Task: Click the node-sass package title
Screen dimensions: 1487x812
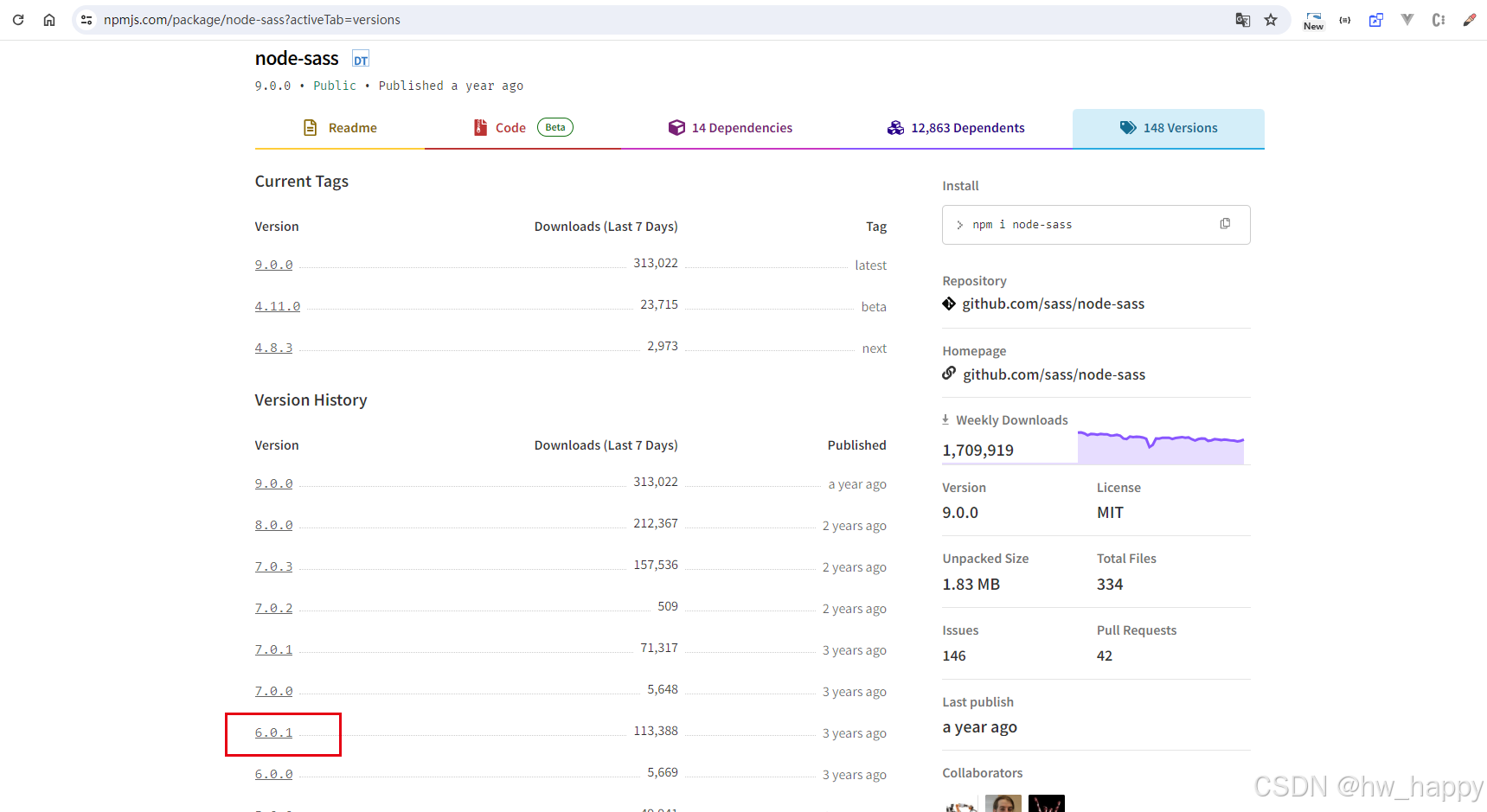Action: 297,58
